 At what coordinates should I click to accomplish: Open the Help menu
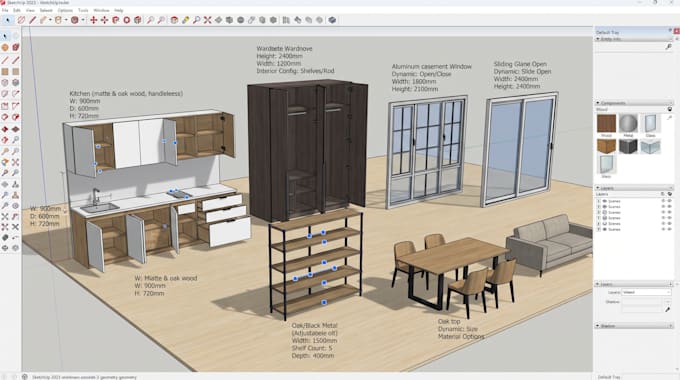point(119,10)
